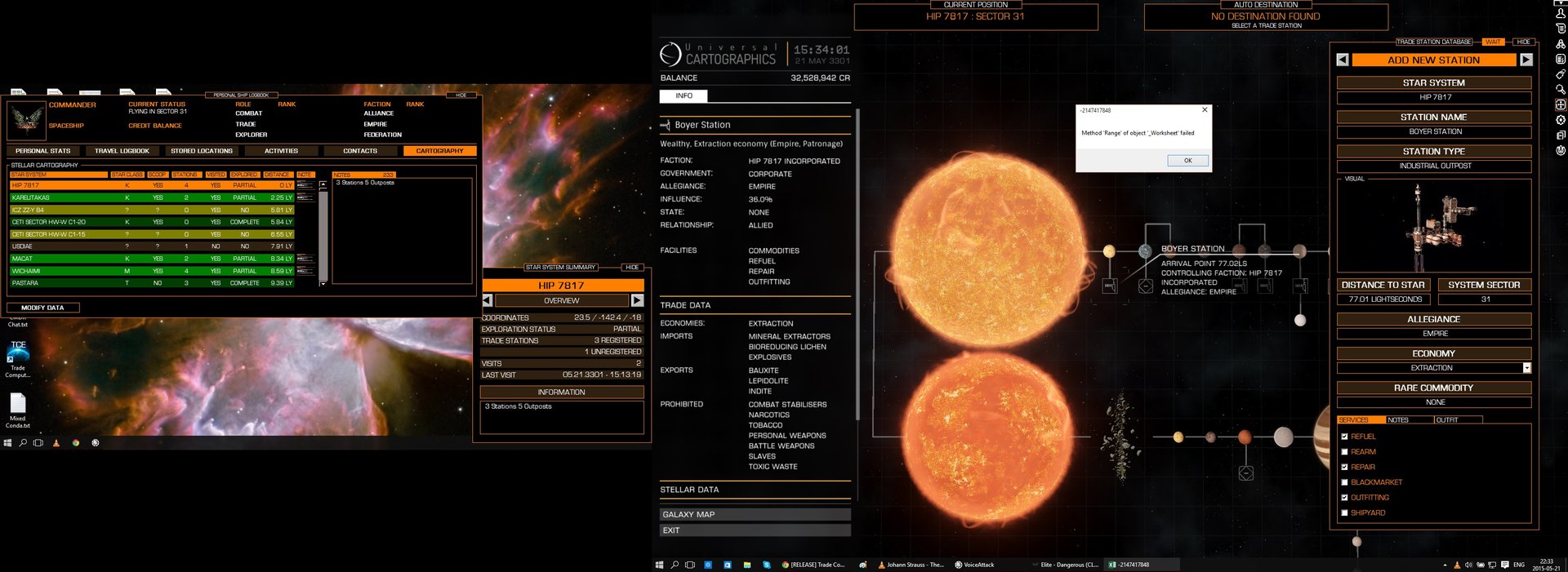Uncheck the REFUEL service checkbox
Image resolution: width=1568 pixels, height=572 pixels.
(1344, 437)
